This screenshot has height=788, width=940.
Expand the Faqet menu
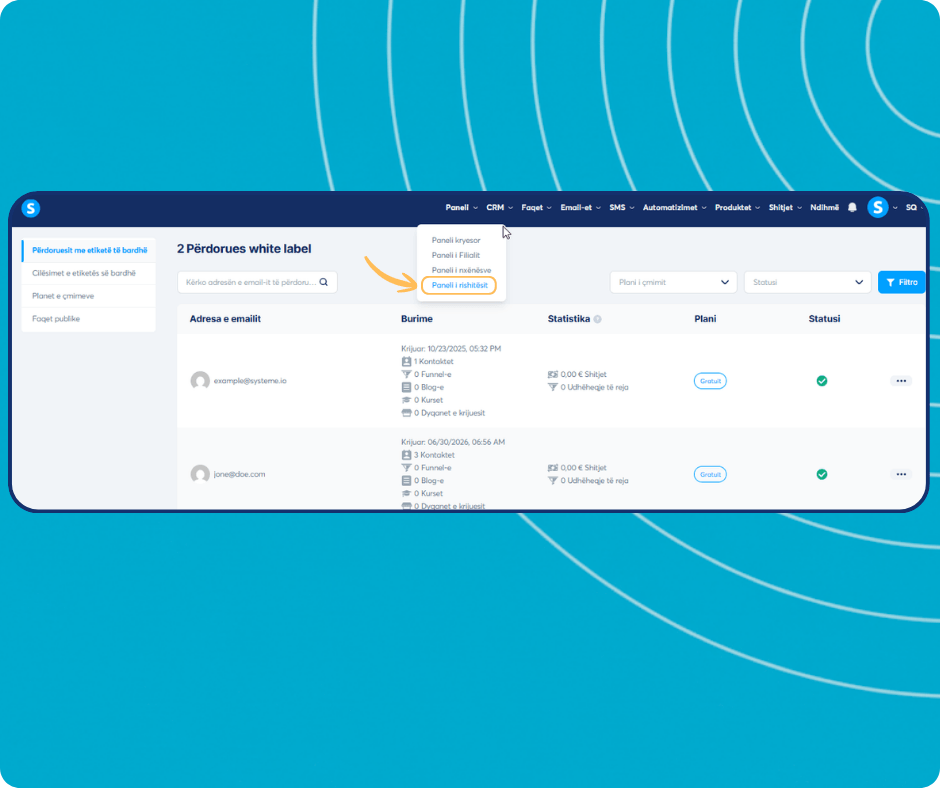[x=536, y=207]
